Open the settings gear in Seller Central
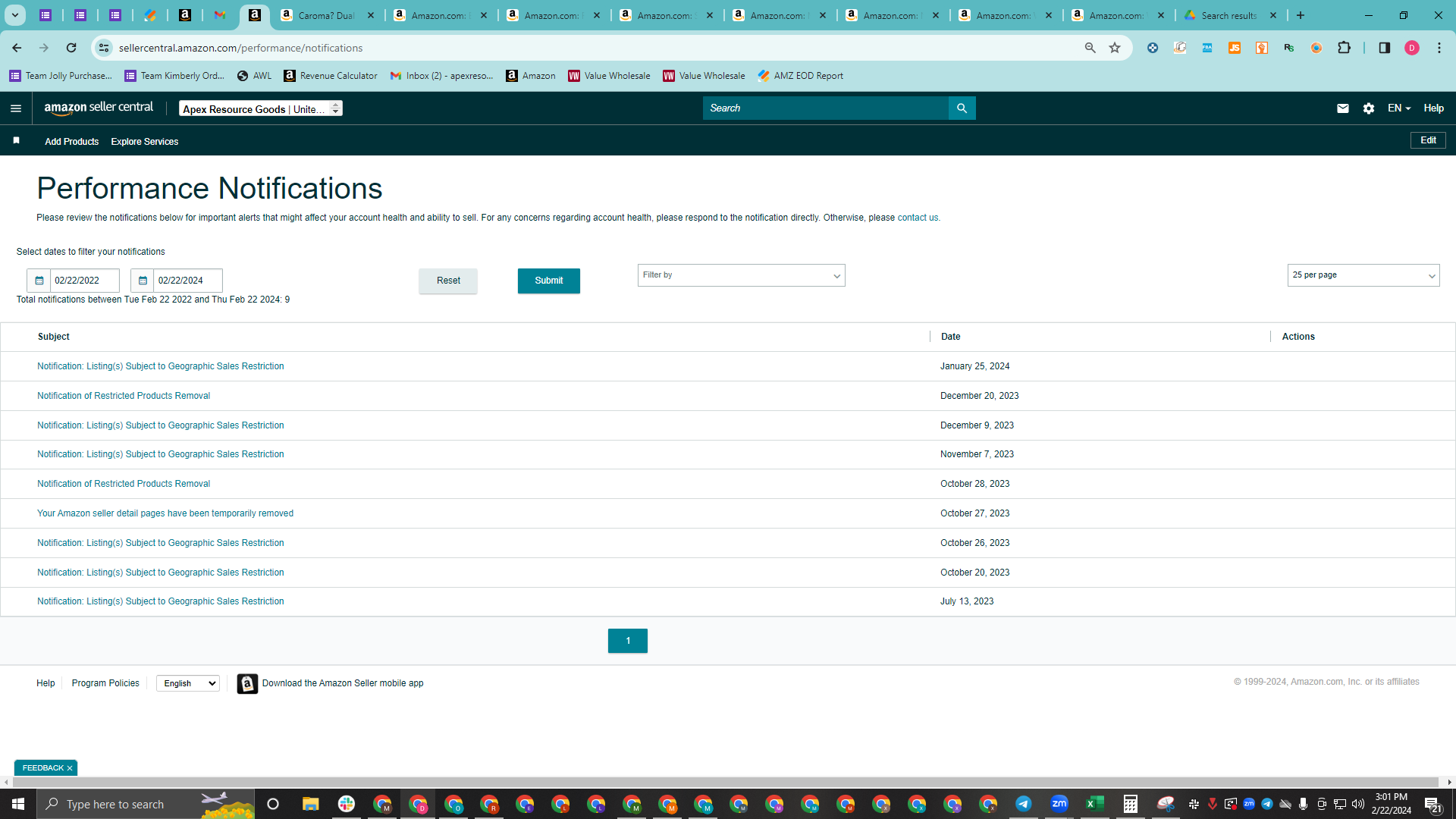Viewport: 1456px width, 819px height. click(1368, 108)
